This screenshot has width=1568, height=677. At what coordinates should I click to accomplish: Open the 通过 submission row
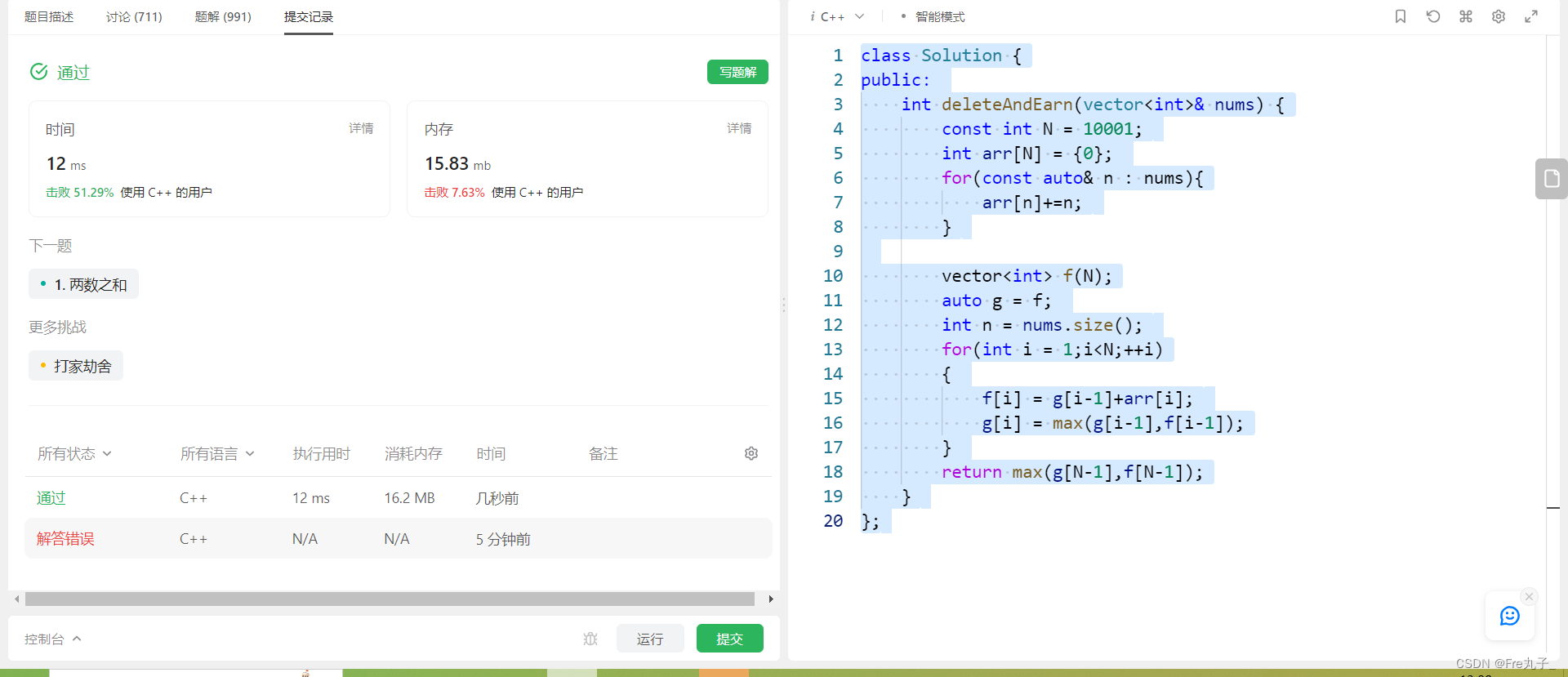pyautogui.click(x=399, y=498)
